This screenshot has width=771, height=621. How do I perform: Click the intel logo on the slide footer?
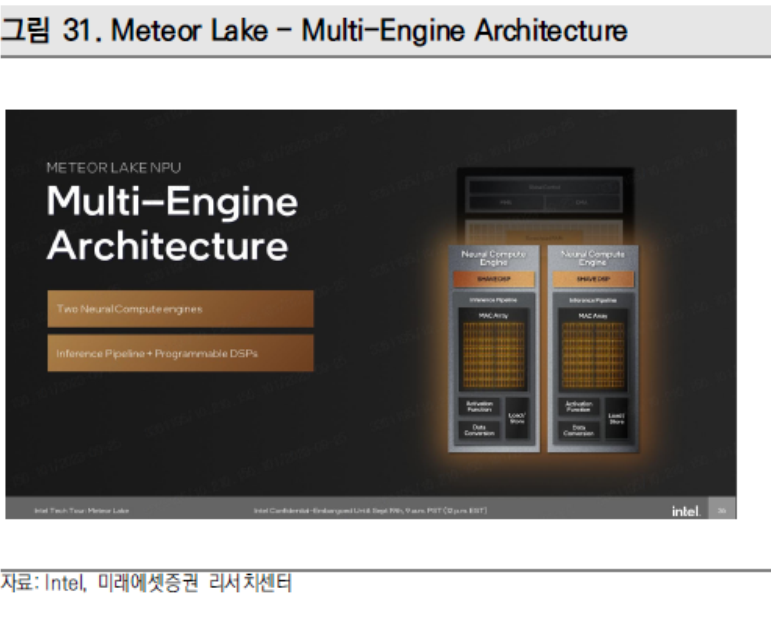685,511
